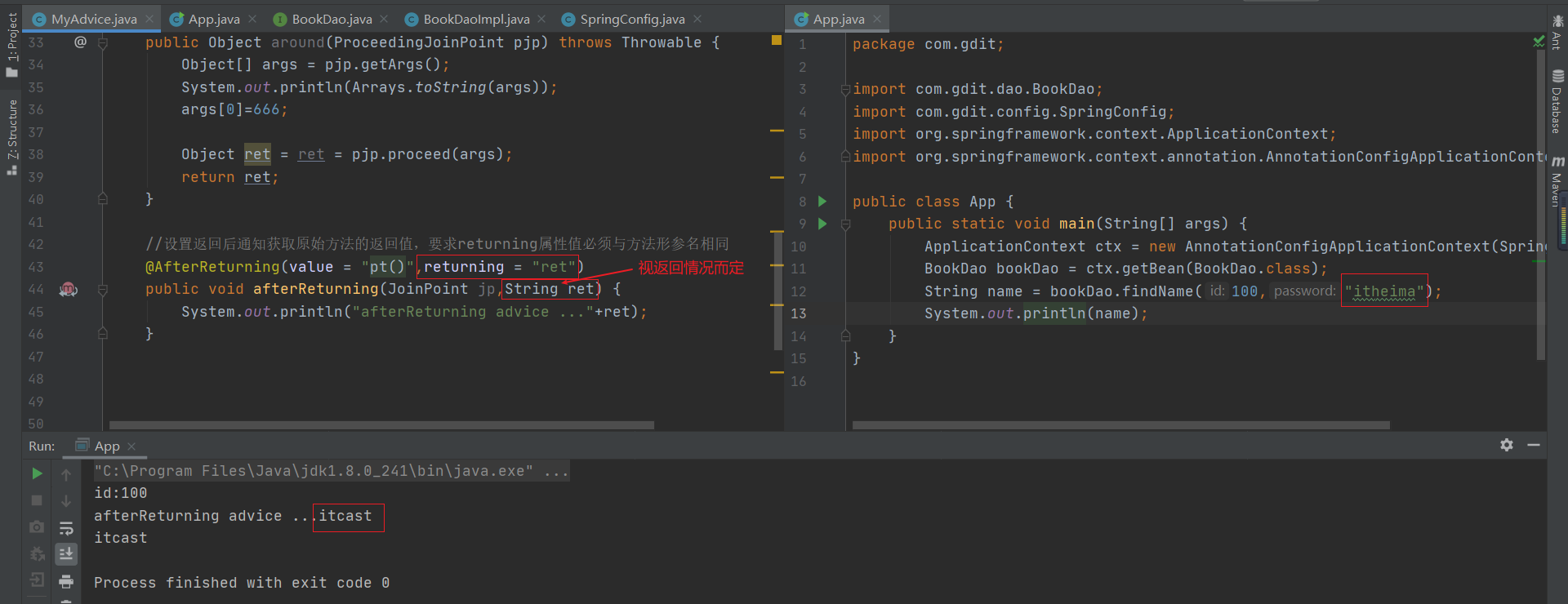Collapse the afterReturning method fold at line 44
1568x604 pixels.
[103, 289]
